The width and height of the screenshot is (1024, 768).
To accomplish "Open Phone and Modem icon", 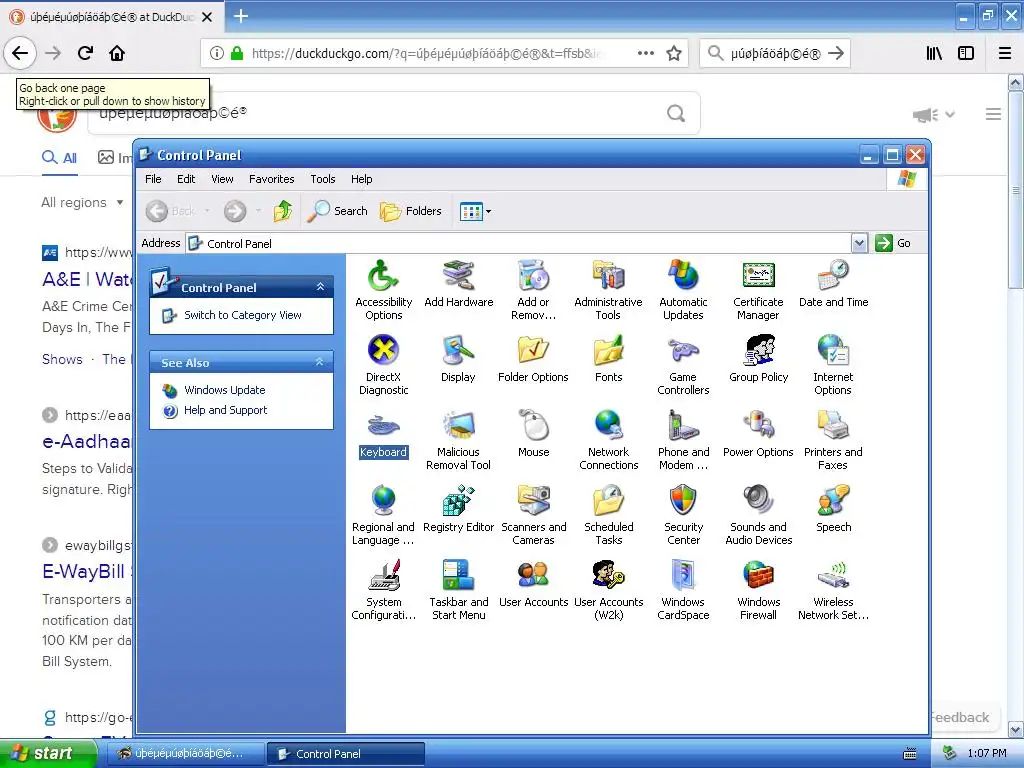I will coord(683,440).
